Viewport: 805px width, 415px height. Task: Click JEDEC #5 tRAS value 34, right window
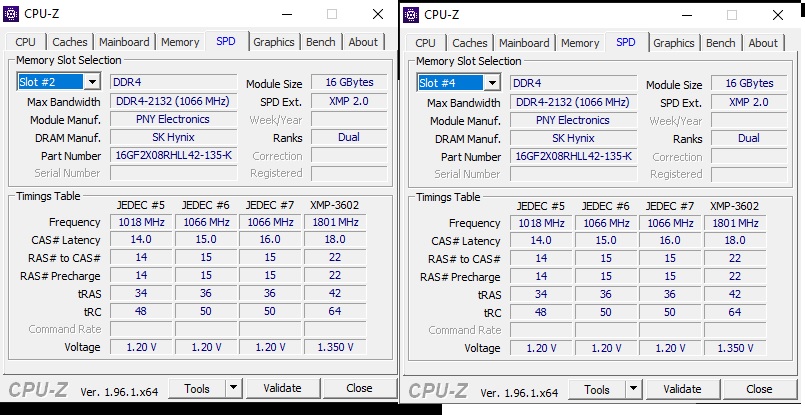tap(541, 294)
